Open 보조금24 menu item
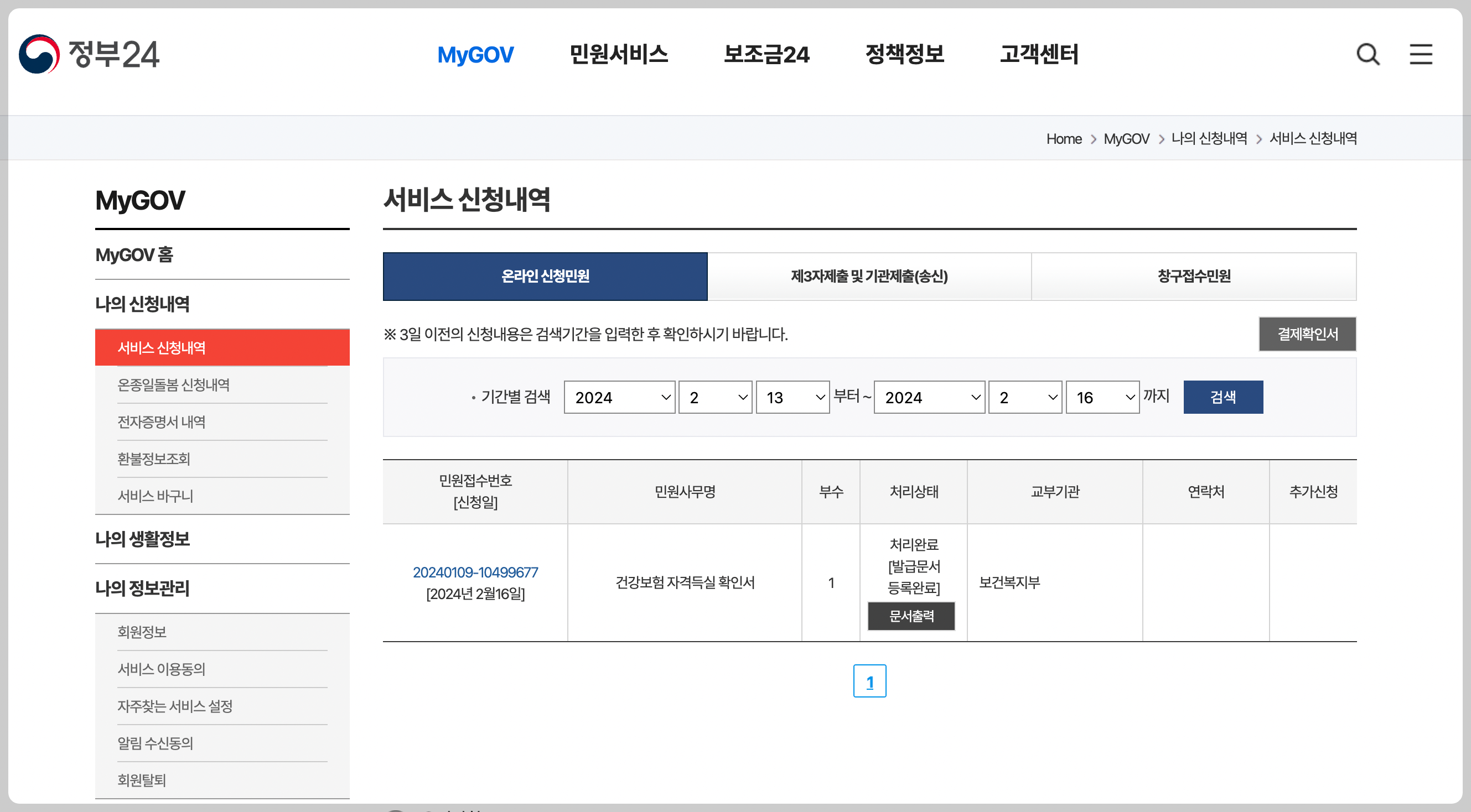Screen dimensions: 1471x812 coord(766,54)
